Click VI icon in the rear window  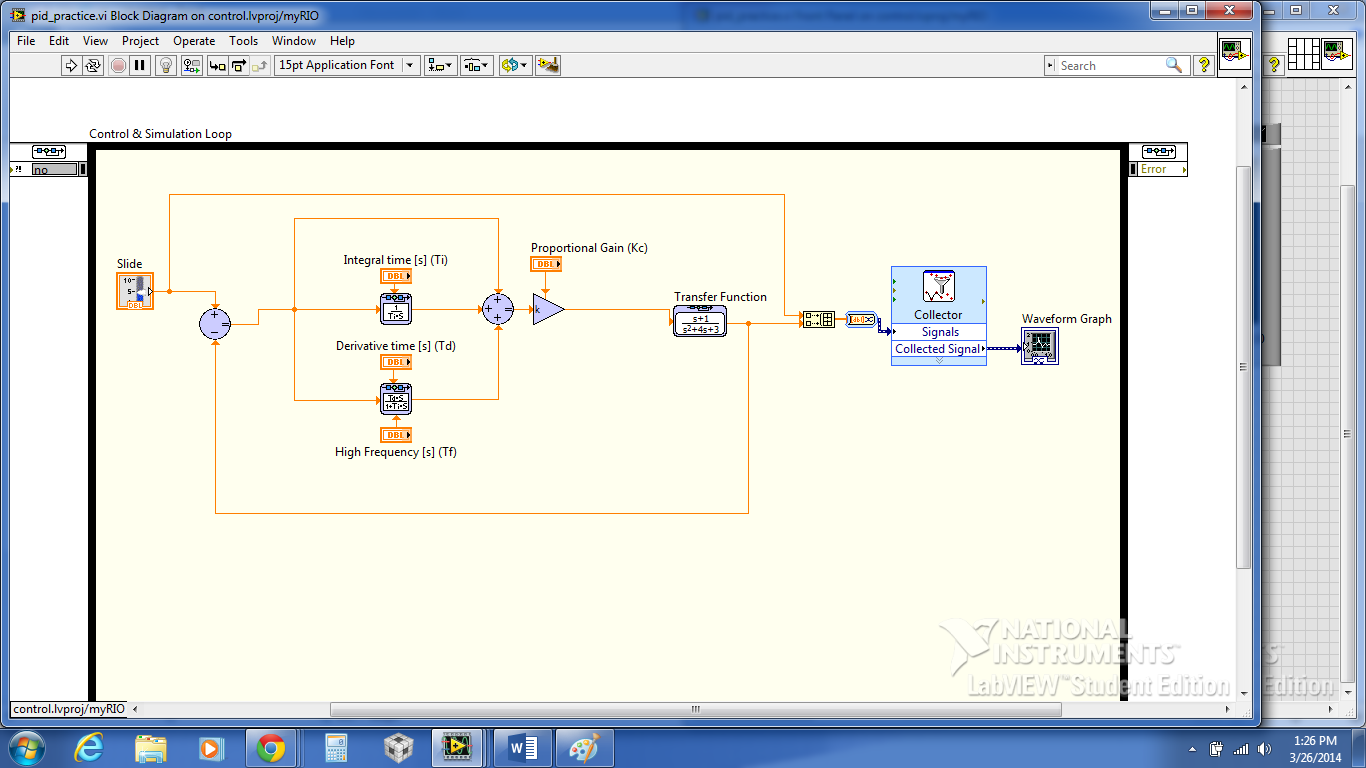1335,53
